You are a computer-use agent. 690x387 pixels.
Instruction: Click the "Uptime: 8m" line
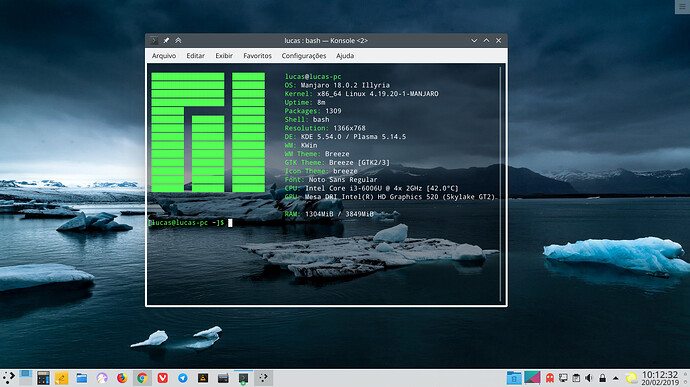(x=305, y=103)
